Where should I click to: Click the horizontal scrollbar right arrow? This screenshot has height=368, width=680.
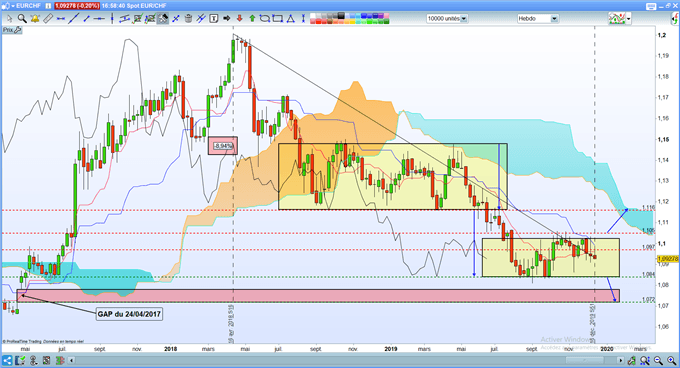(x=621, y=360)
